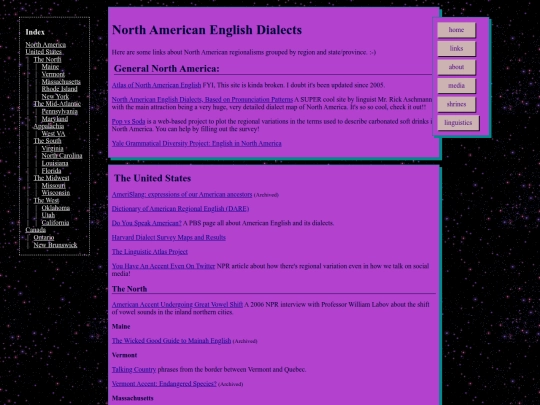
Task: Jump to The South index entry
Action: coord(48,141)
